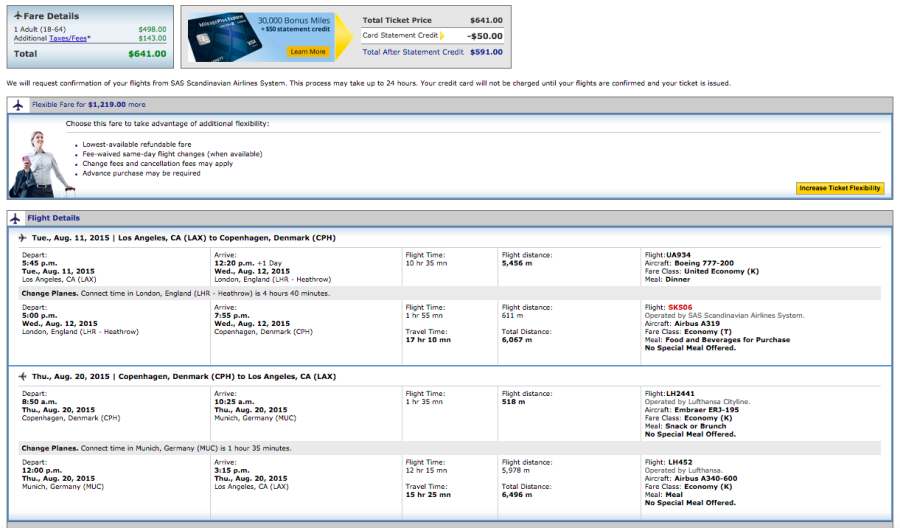Click flight number UA934

click(678, 255)
